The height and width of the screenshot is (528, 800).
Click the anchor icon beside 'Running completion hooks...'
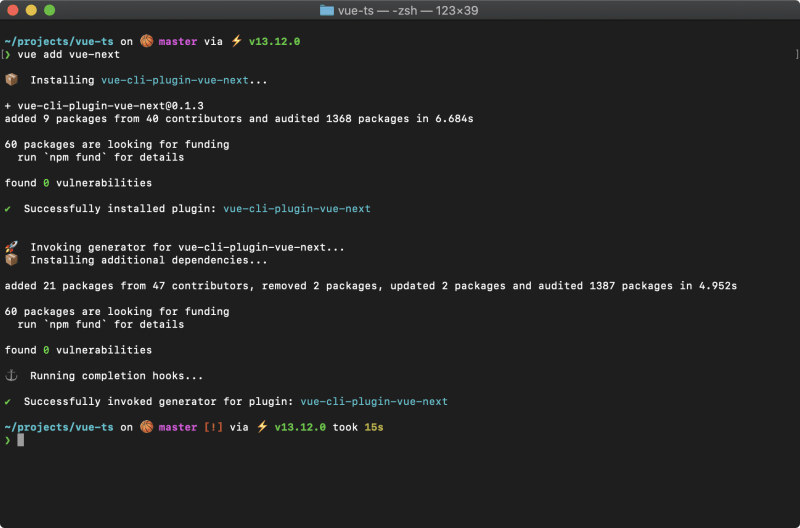(11, 375)
